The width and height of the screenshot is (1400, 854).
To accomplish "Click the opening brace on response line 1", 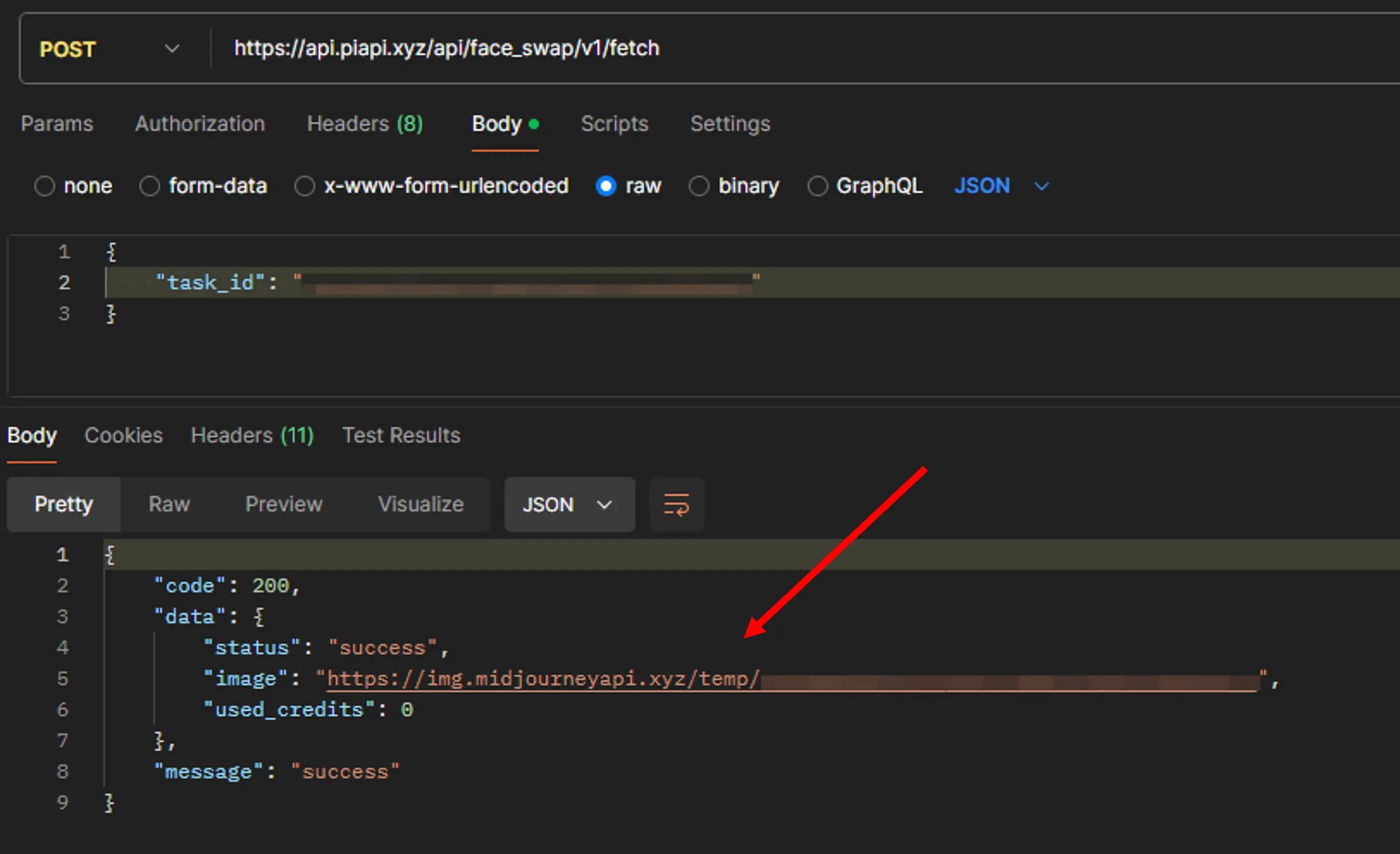I will [x=110, y=555].
